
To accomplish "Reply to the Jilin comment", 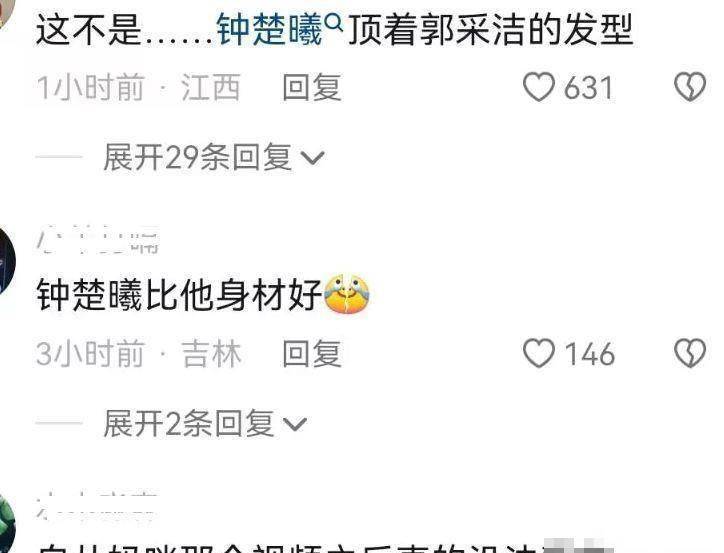I will pyautogui.click(x=312, y=354).
